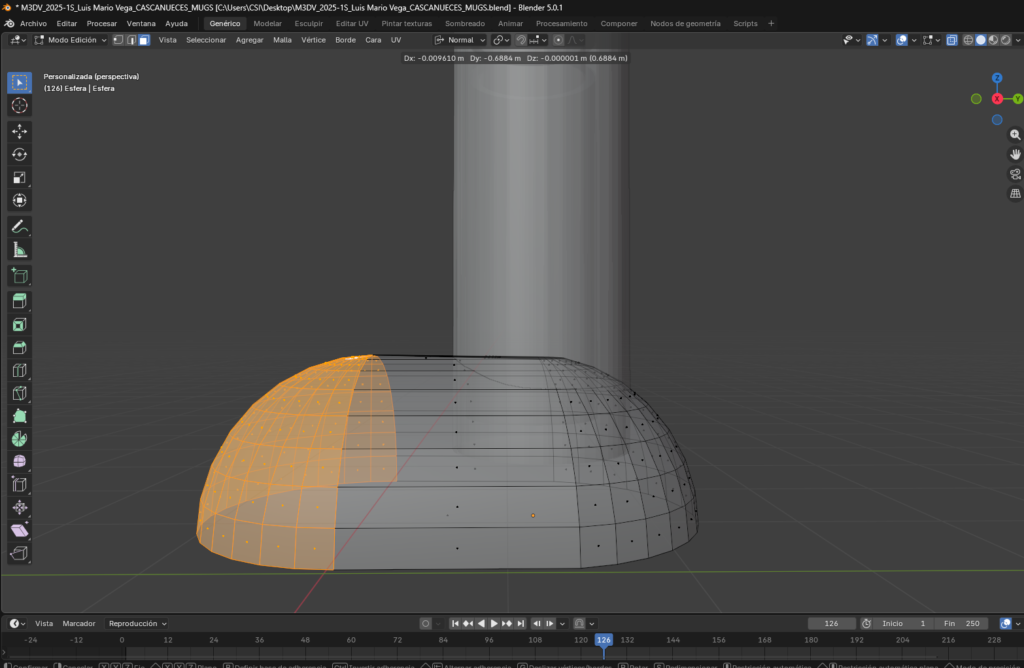The height and width of the screenshot is (668, 1024).
Task: Click the zoom magnifier viewport icon
Action: [1015, 134]
